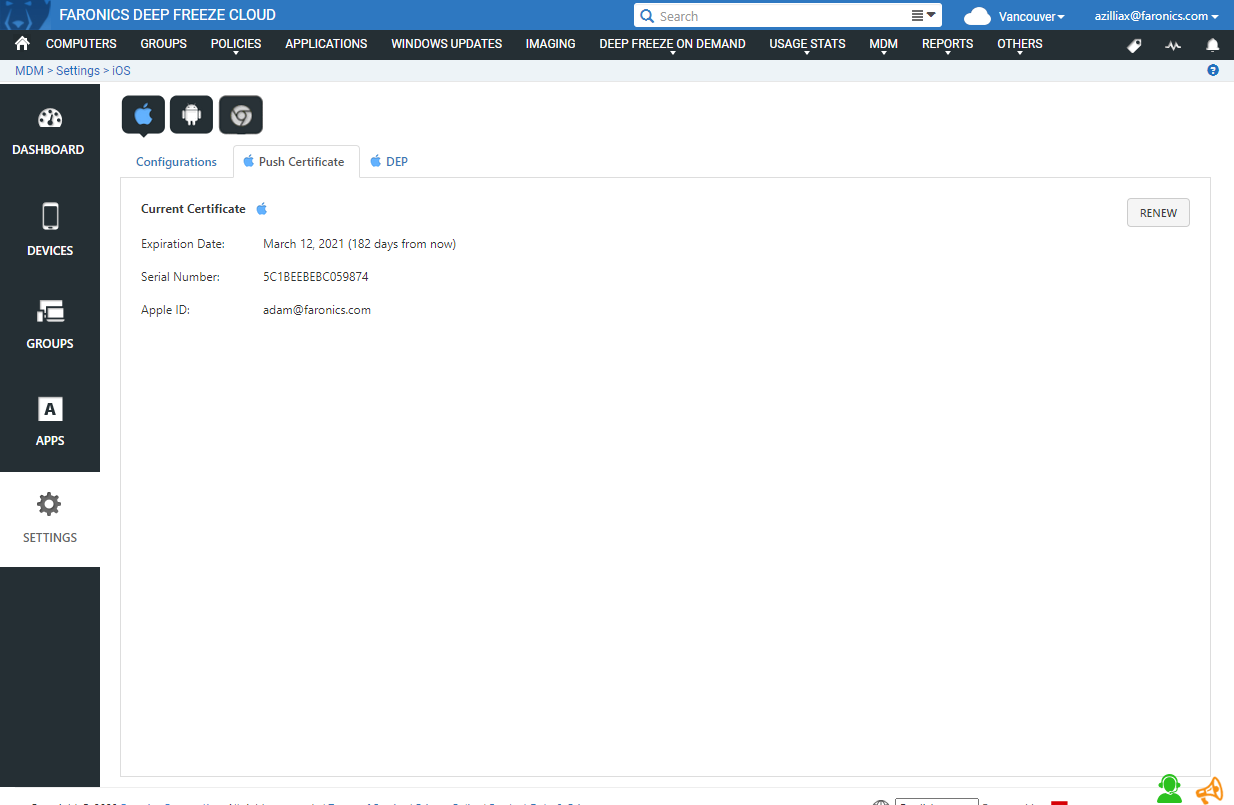Open the notifications bell

(x=1213, y=45)
